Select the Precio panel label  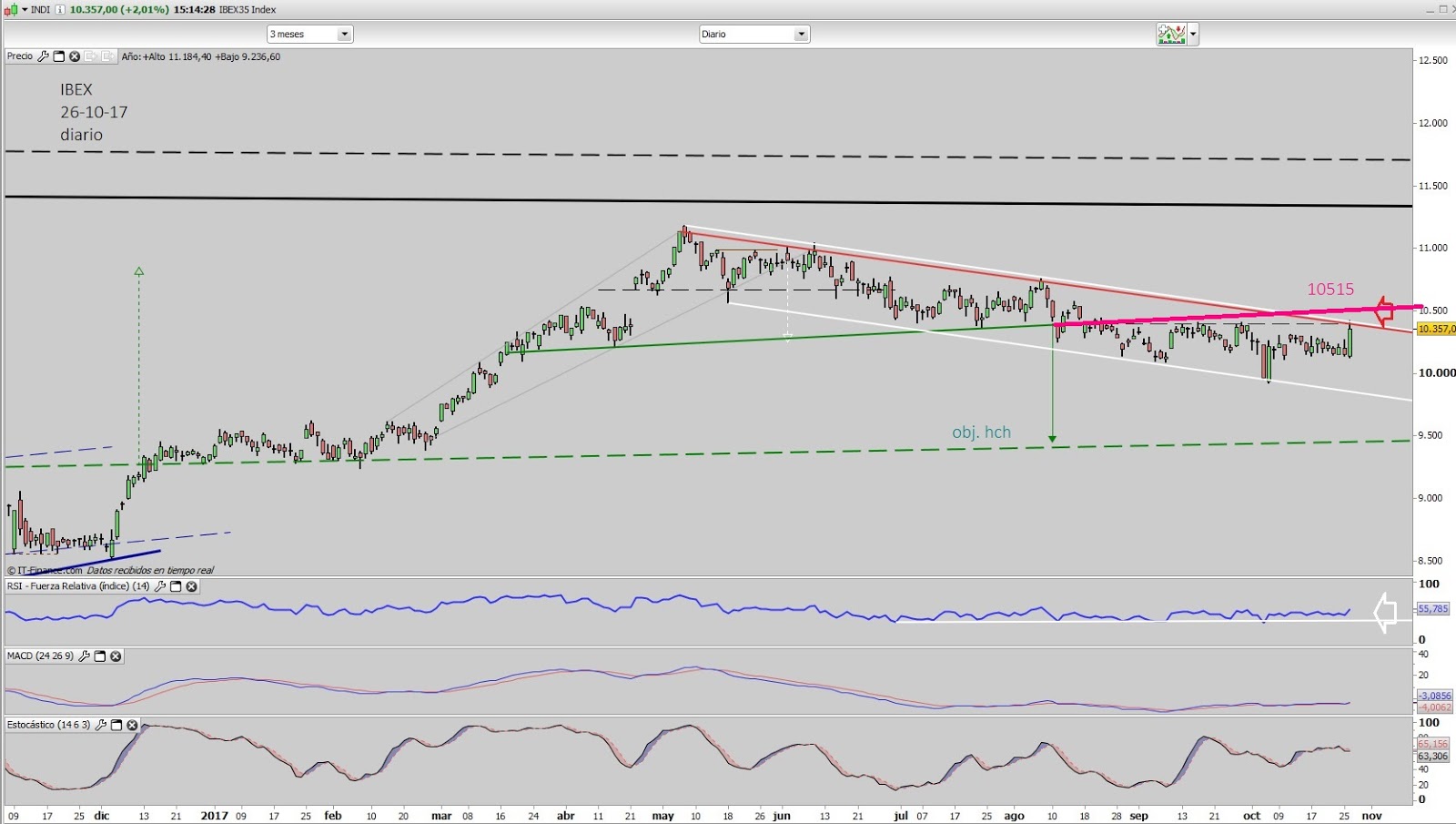pos(20,56)
